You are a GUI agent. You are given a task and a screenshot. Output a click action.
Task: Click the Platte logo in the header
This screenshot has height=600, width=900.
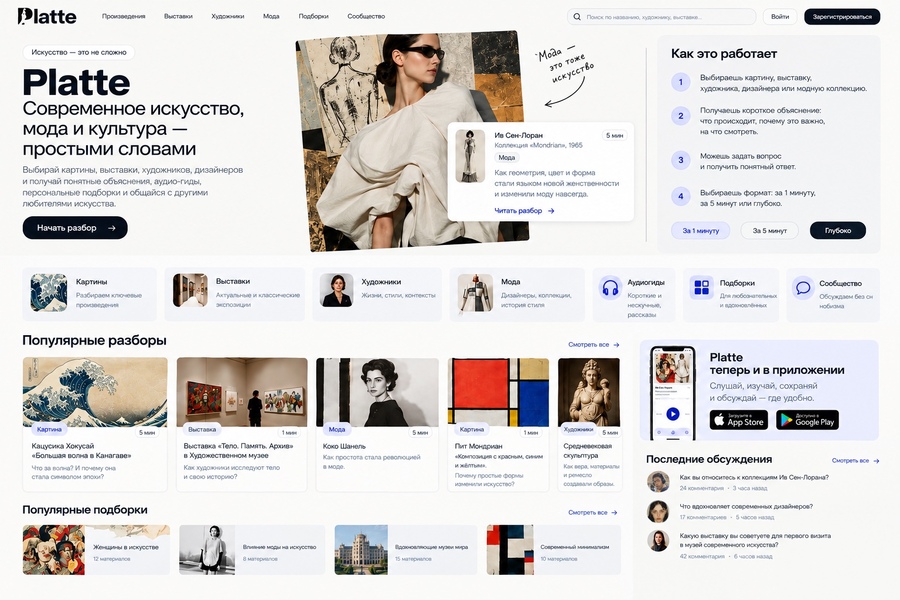pyautogui.click(x=47, y=16)
